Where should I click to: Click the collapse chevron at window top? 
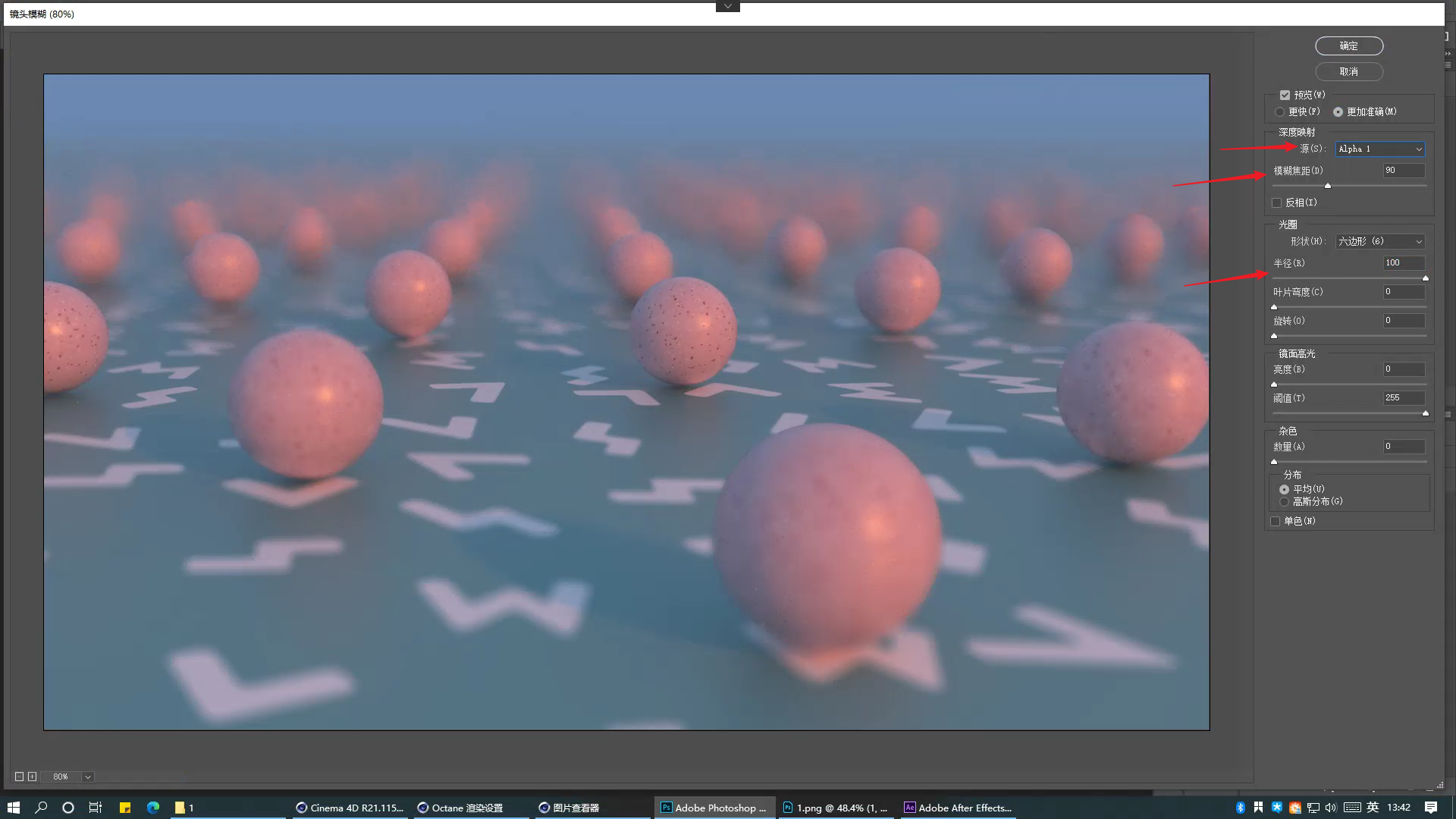click(728, 6)
